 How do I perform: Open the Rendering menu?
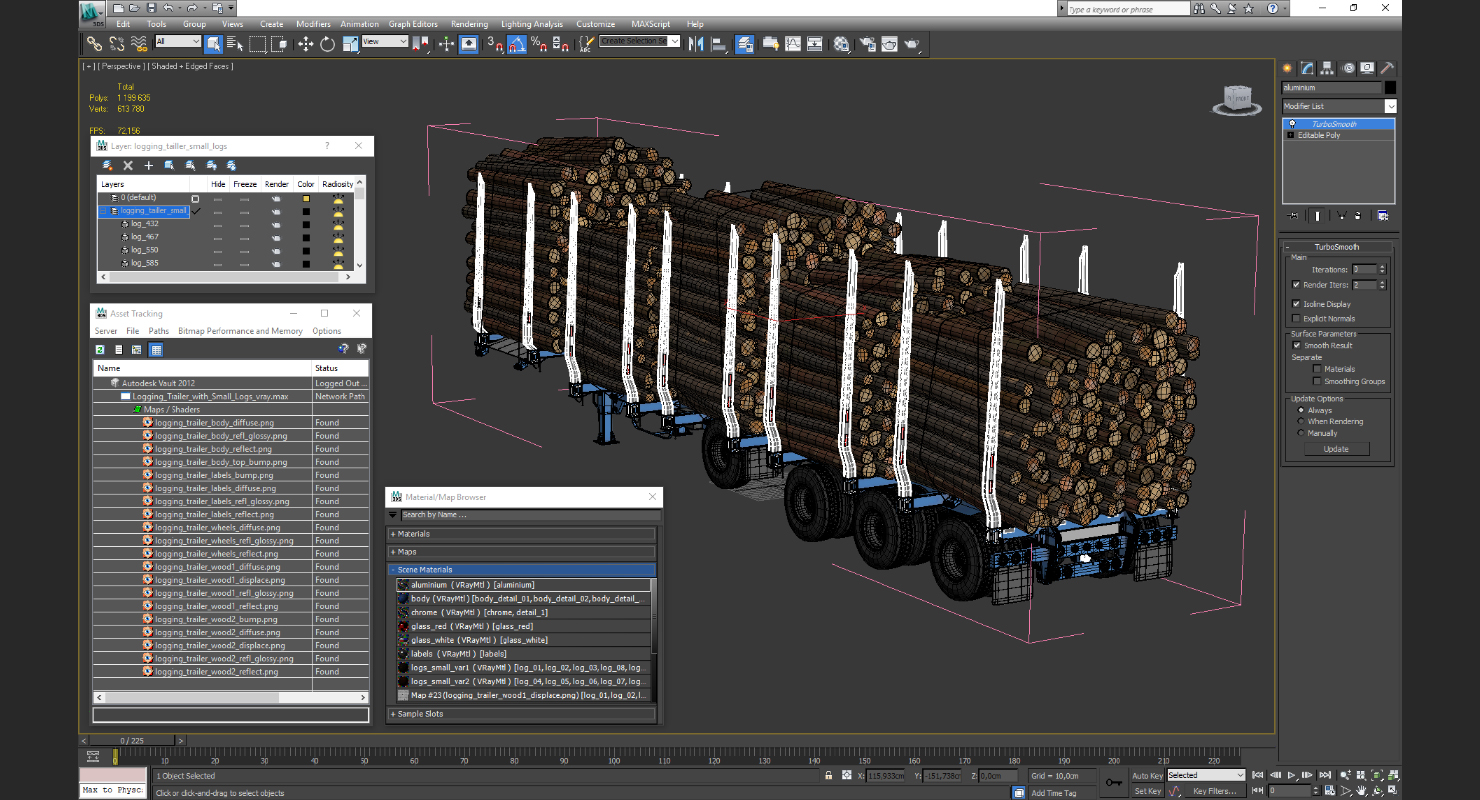coord(469,24)
